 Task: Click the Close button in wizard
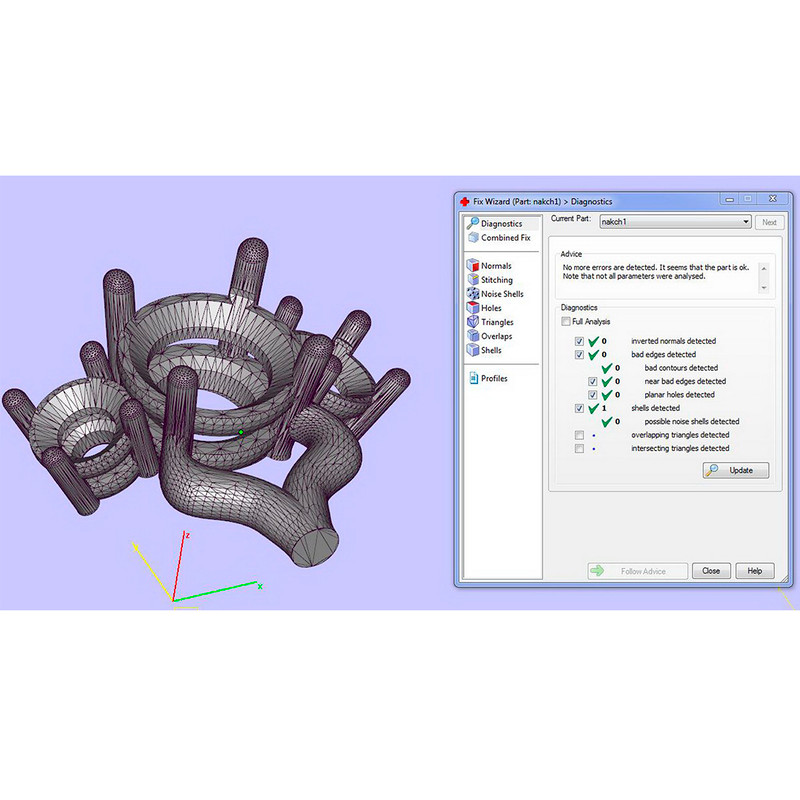[x=710, y=571]
